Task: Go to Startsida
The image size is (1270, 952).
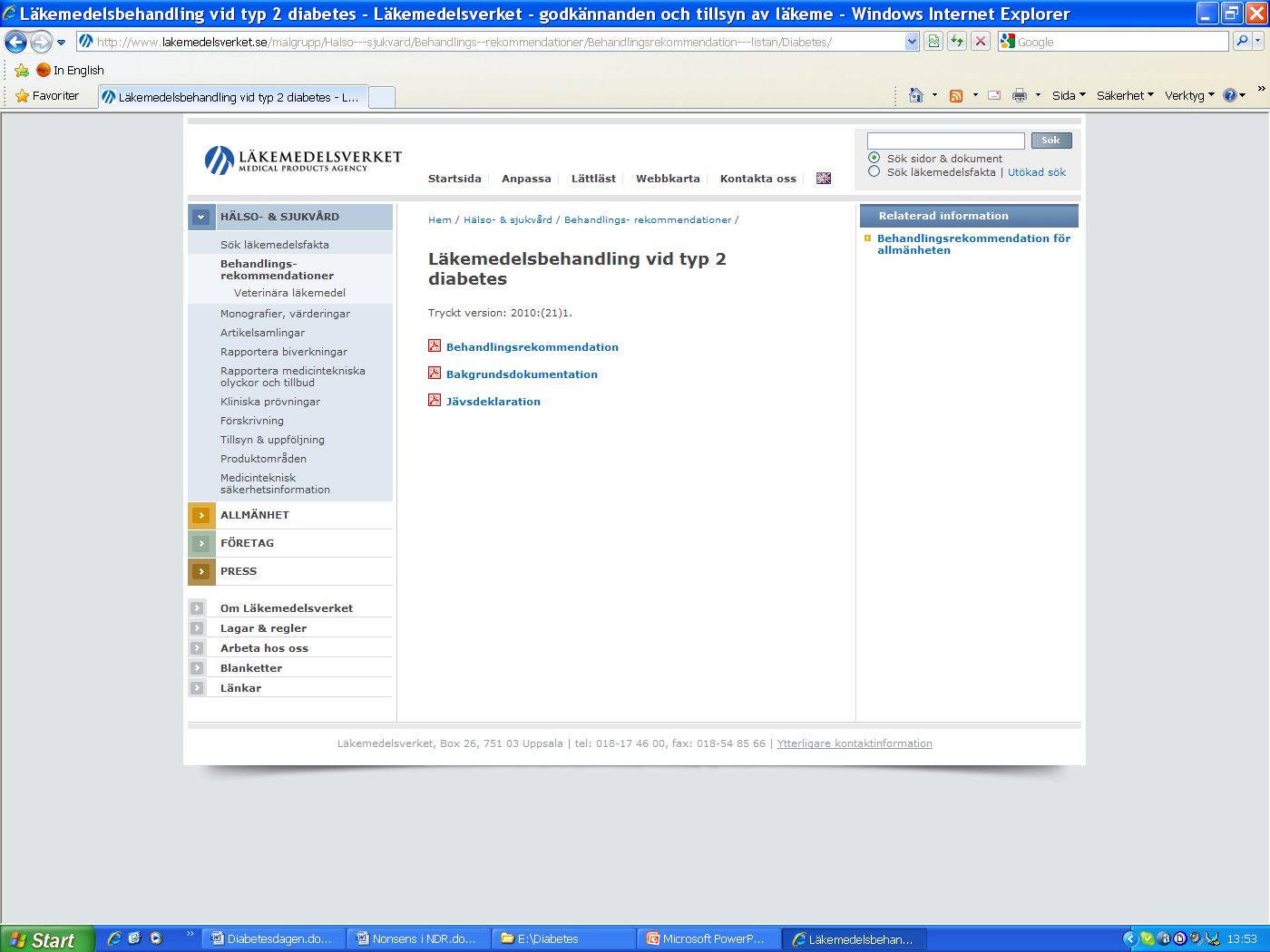Action: point(454,179)
